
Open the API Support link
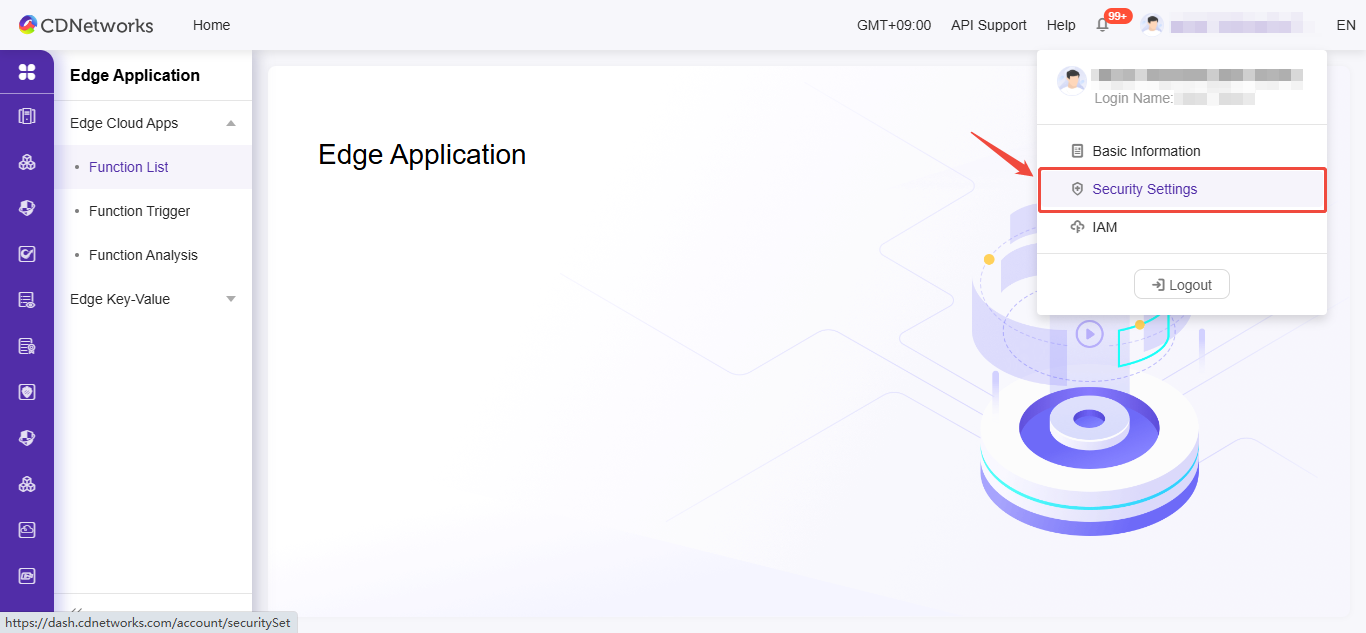(x=988, y=25)
